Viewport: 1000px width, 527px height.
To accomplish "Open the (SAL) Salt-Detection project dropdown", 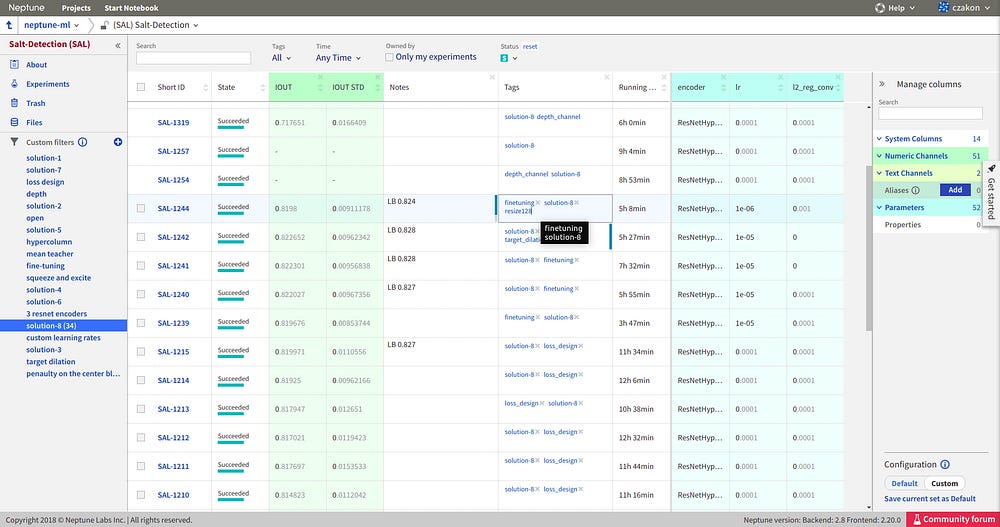I will point(156,25).
